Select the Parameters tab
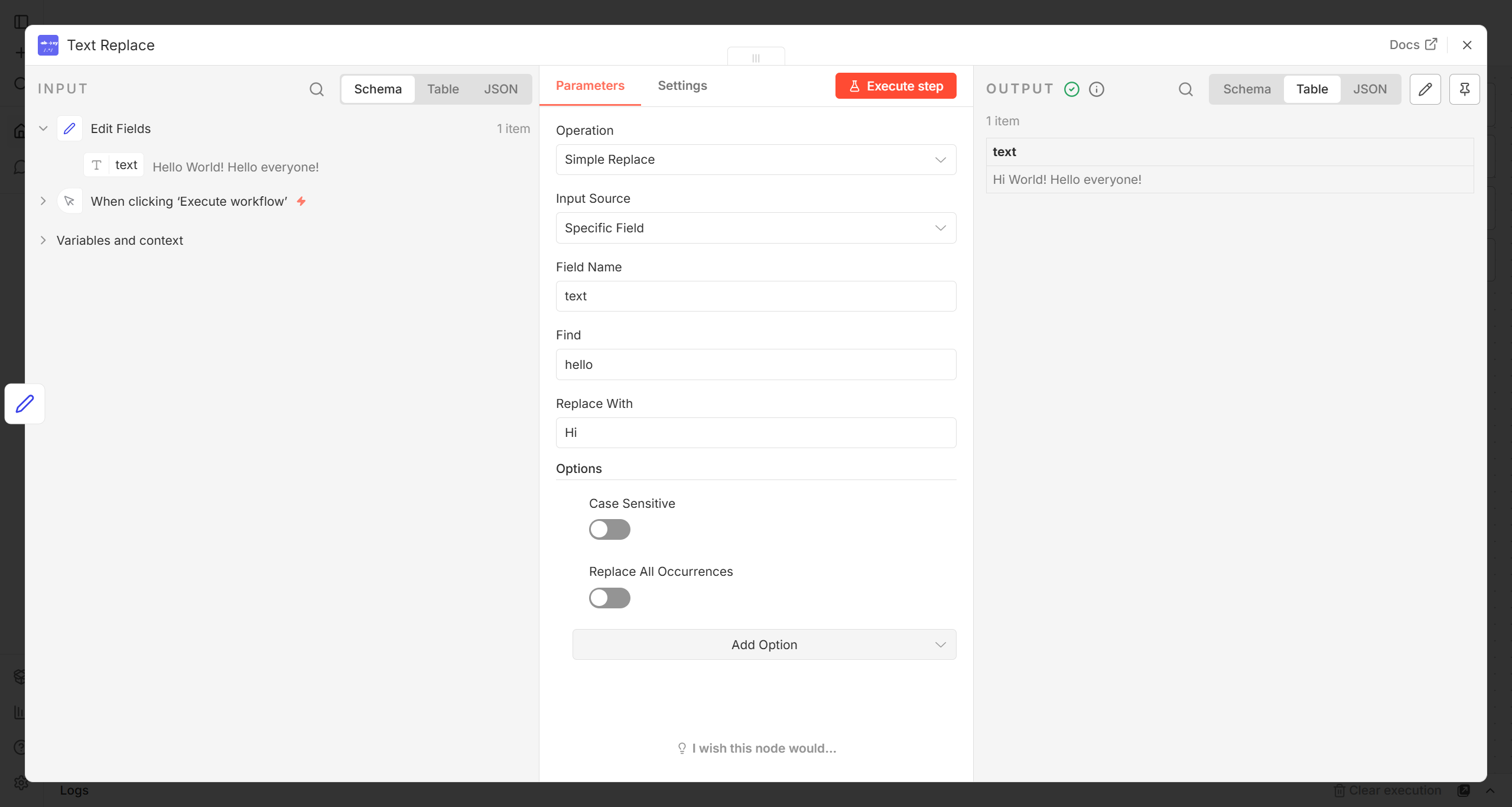 pyautogui.click(x=590, y=86)
